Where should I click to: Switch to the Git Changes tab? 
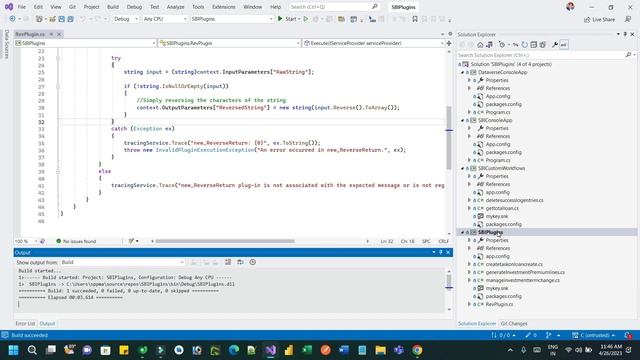click(514, 324)
